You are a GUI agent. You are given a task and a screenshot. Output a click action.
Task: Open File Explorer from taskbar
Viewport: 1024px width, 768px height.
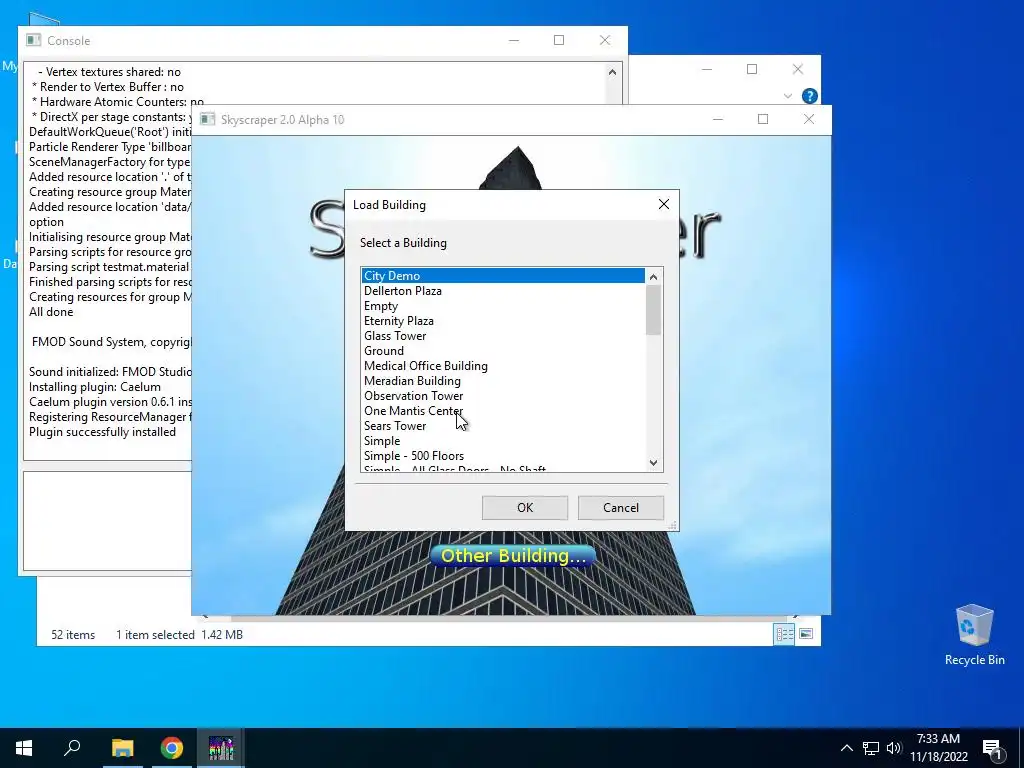(x=122, y=748)
